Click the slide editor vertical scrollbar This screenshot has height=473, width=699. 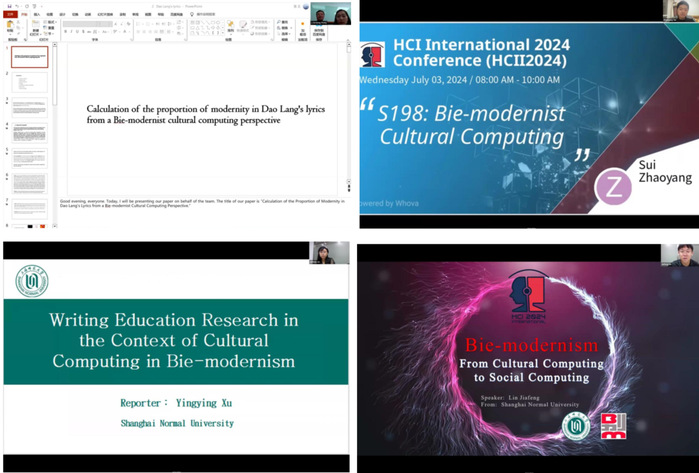click(x=349, y=110)
